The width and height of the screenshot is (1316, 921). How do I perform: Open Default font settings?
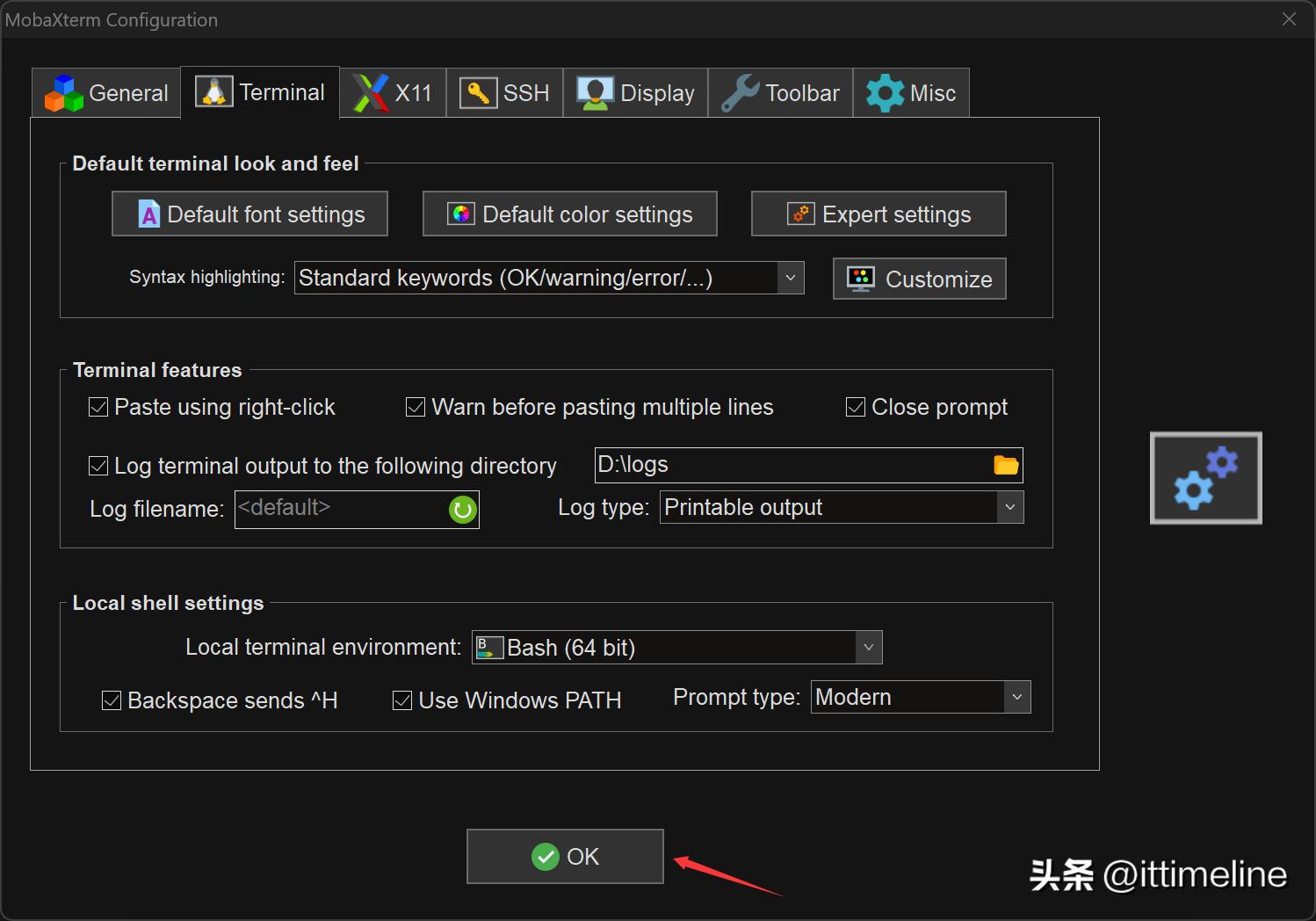[x=249, y=214]
